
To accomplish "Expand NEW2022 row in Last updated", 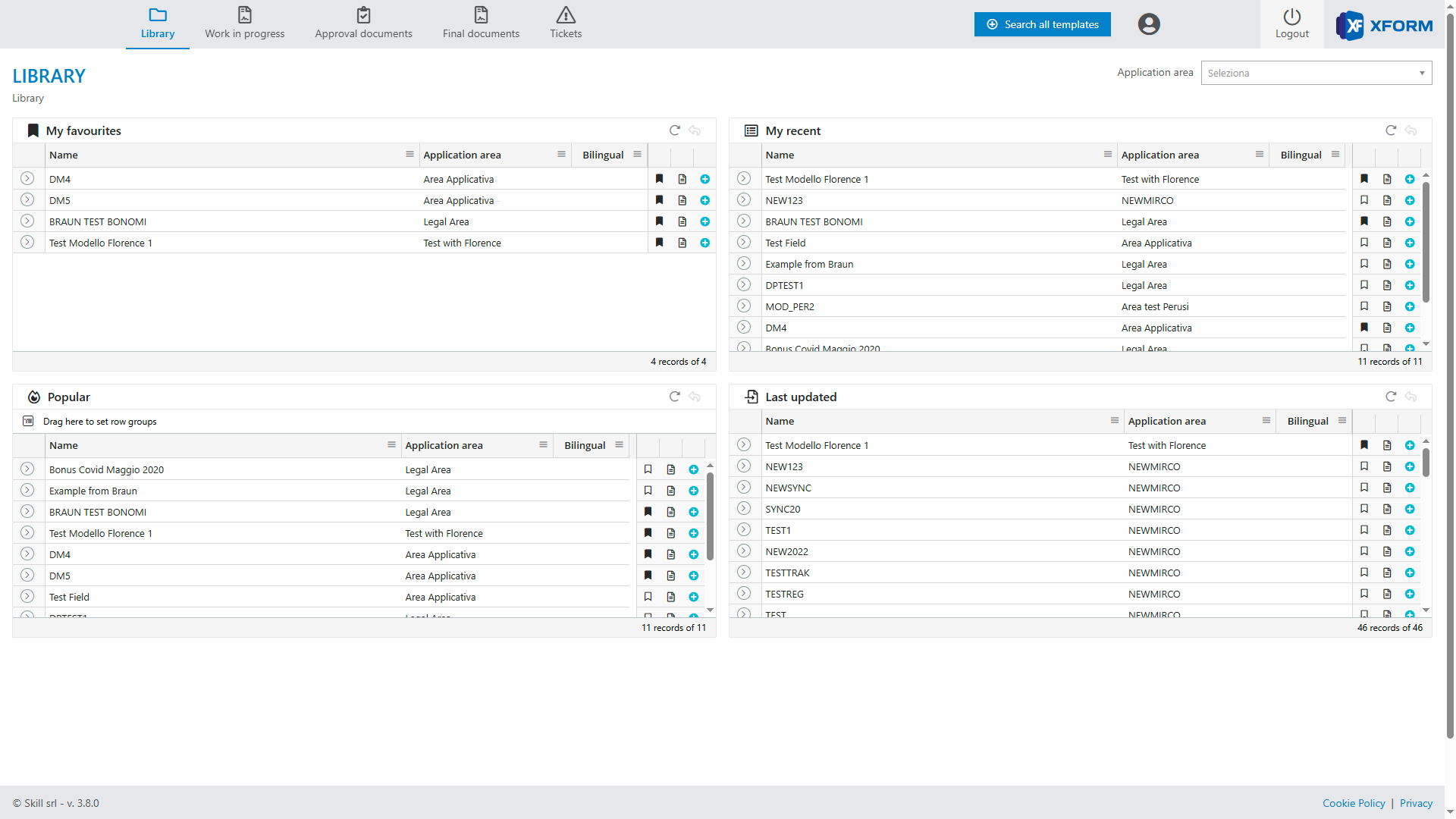I will pos(744,551).
